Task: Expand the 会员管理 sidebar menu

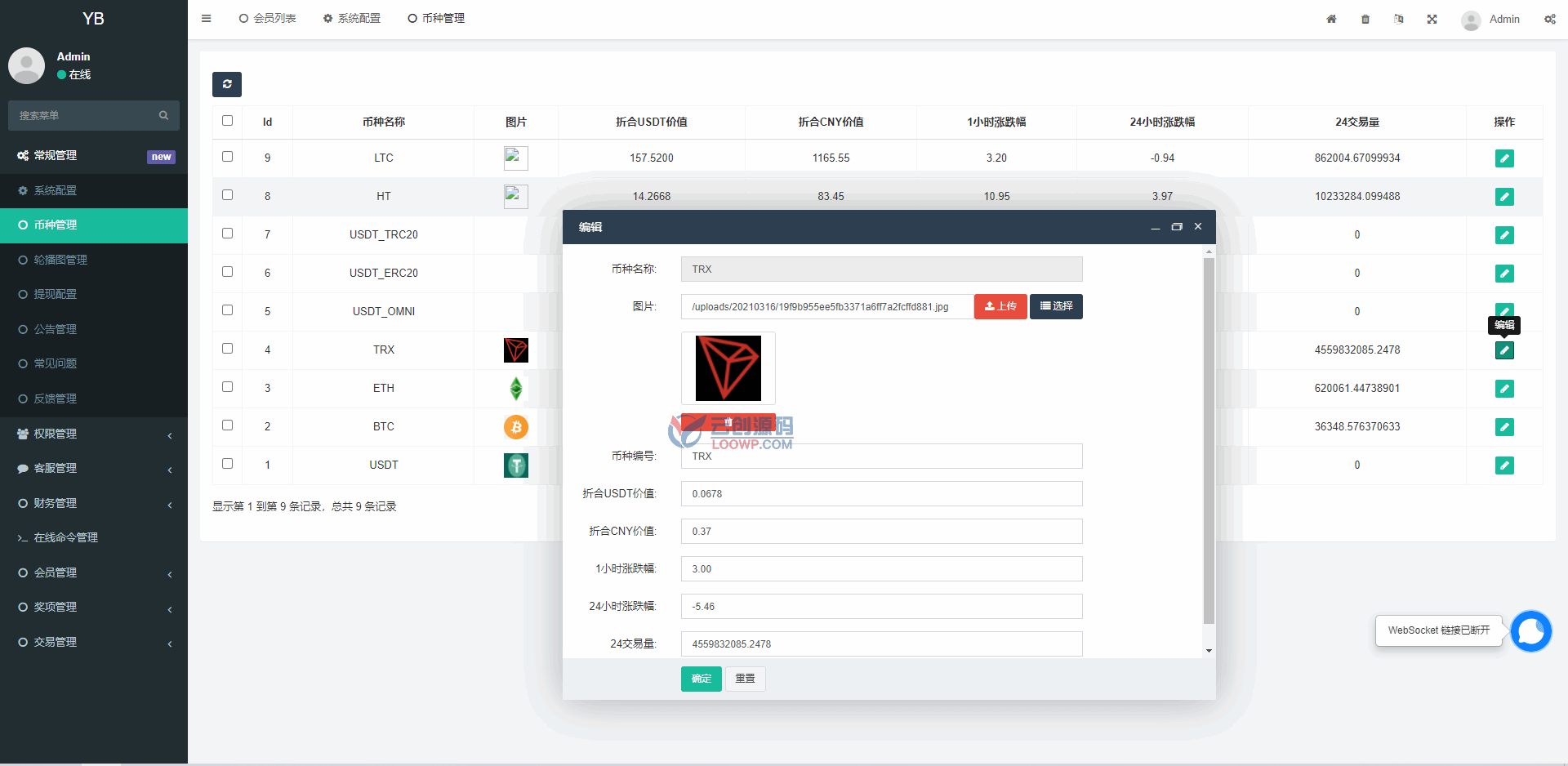Action: [94, 573]
